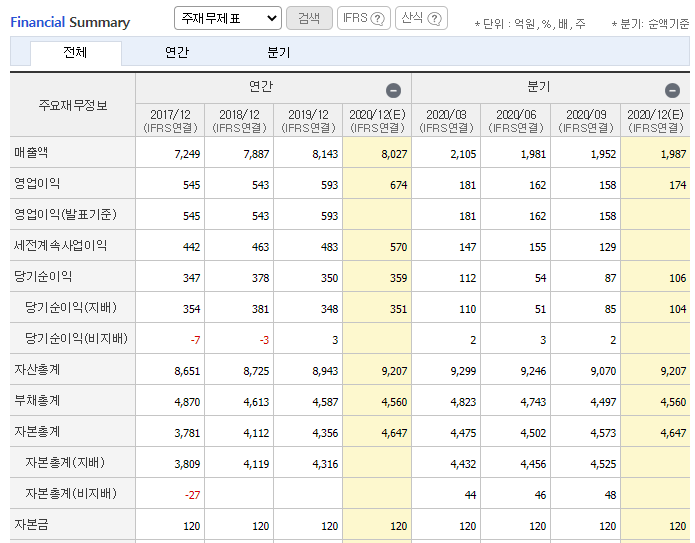This screenshot has width=695, height=543.
Task: Click the 106 quarterly net income estimate
Action: pos(678,278)
